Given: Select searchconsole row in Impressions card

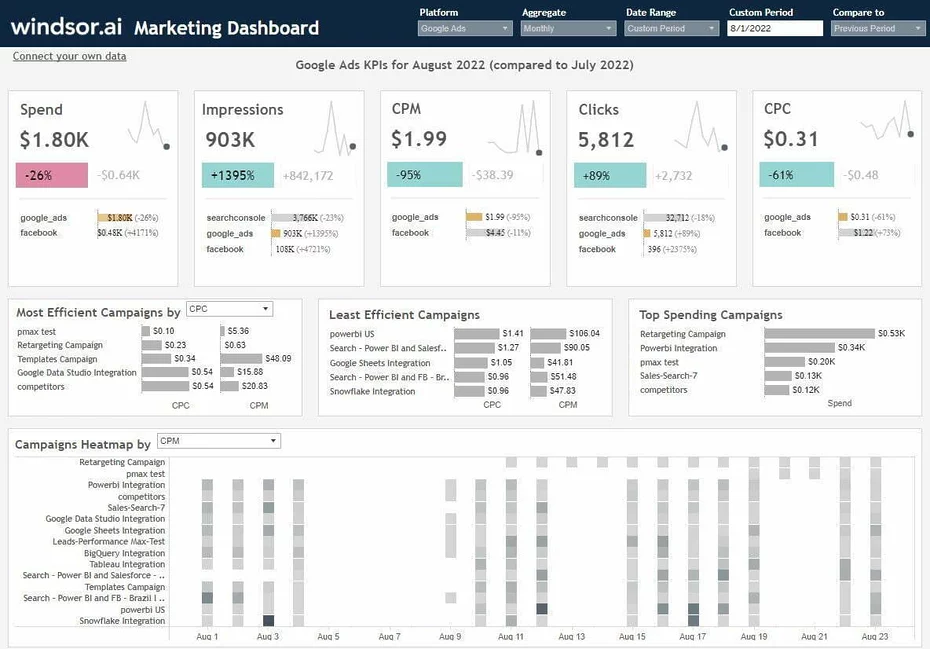Looking at the screenshot, I should pyautogui.click(x=276, y=218).
